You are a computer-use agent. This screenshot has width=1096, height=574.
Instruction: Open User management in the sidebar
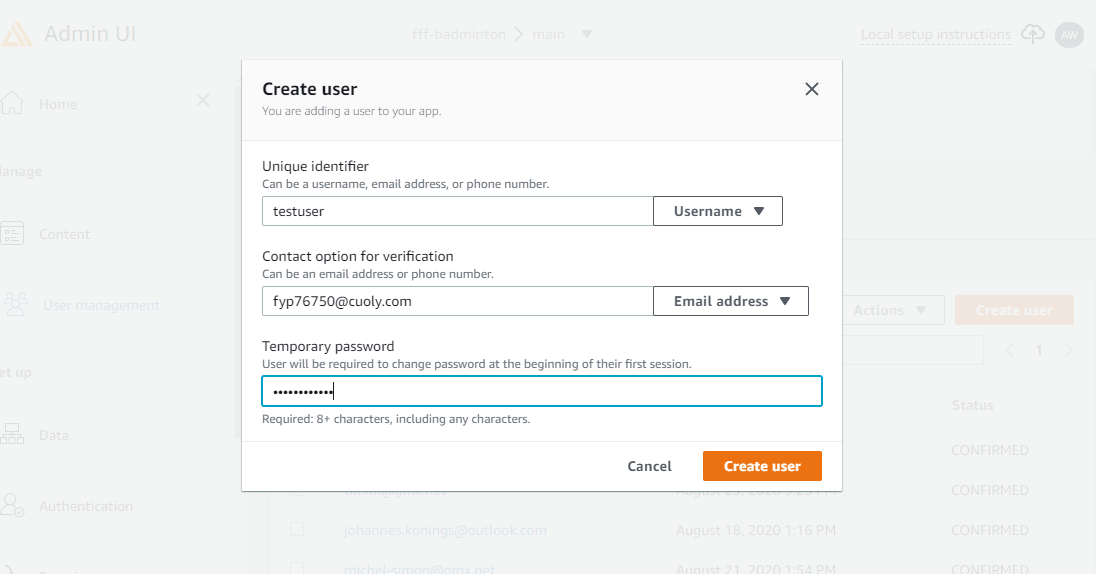101,306
